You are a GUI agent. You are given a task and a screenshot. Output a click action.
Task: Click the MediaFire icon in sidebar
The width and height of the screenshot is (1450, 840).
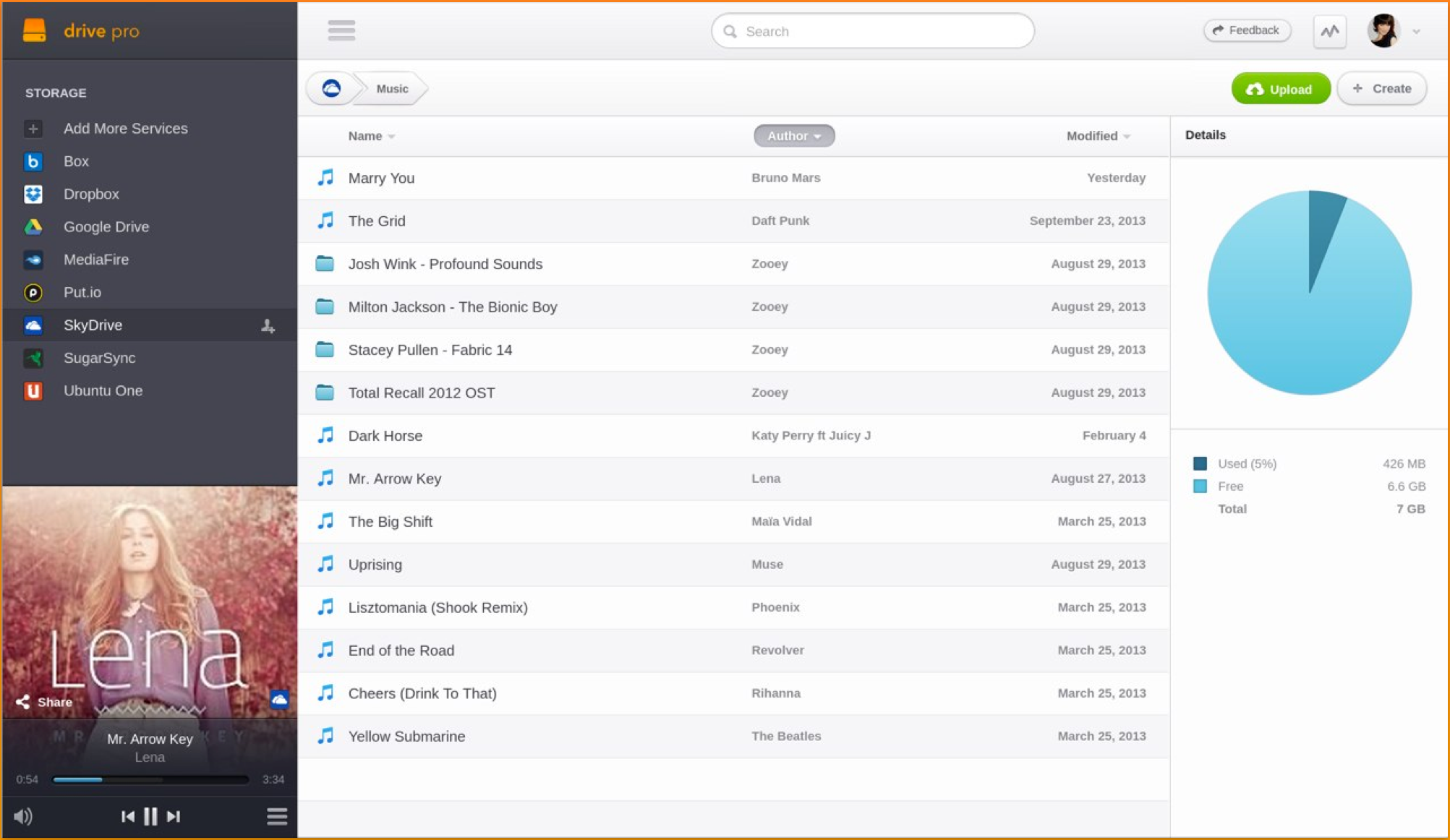coord(33,260)
